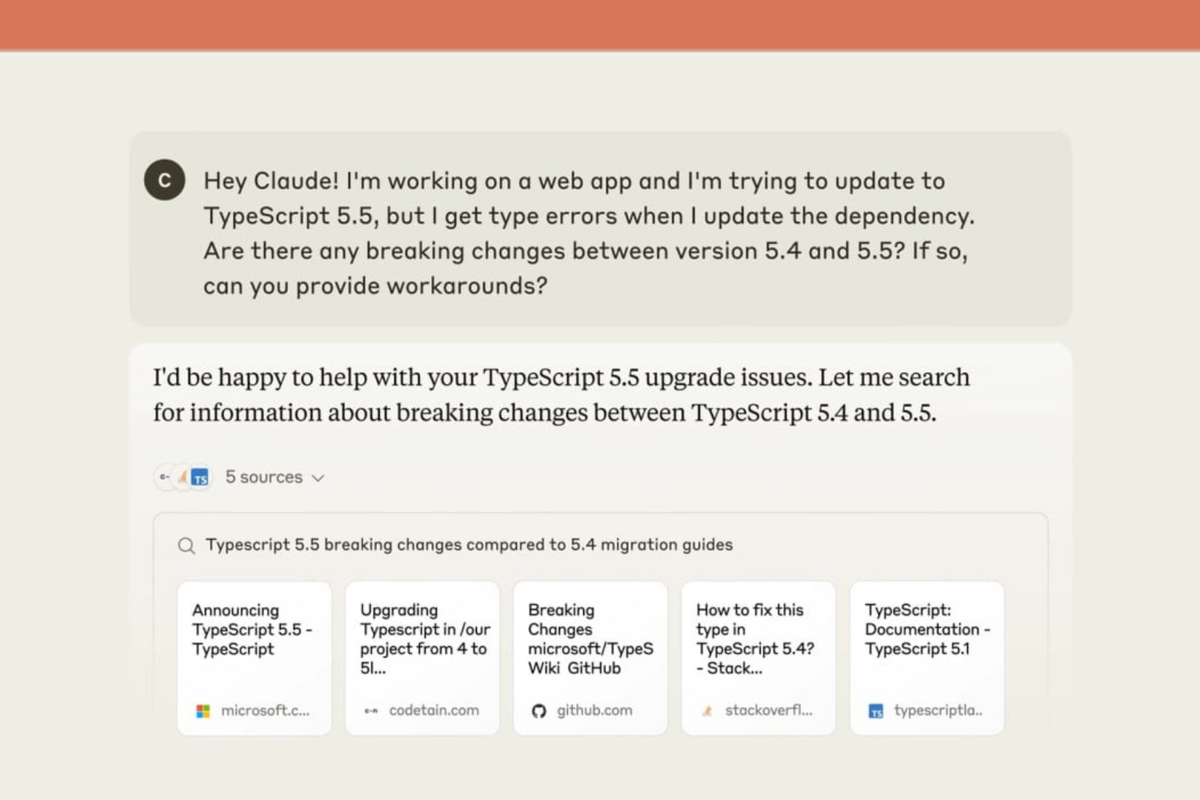Screen dimensions: 1200x800
Task: Click the Stack Overflow favicon
Action: 707,711
